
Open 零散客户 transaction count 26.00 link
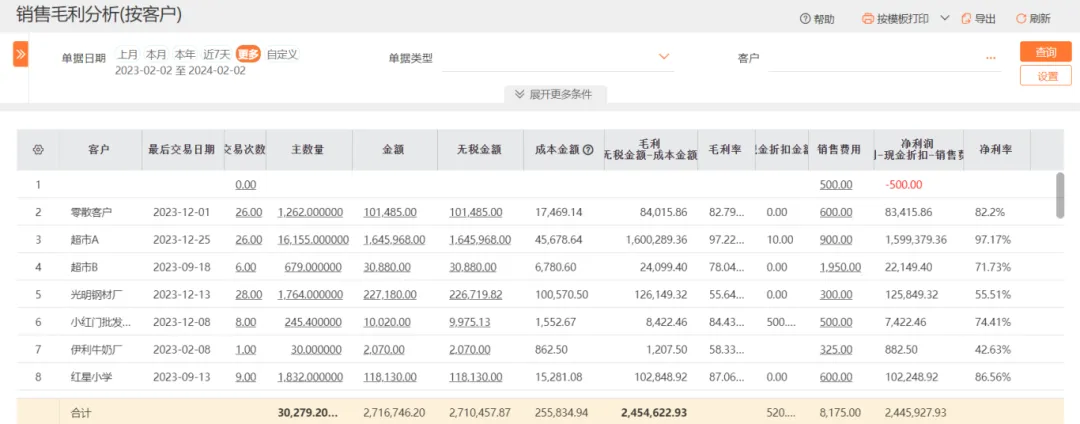tap(249, 212)
